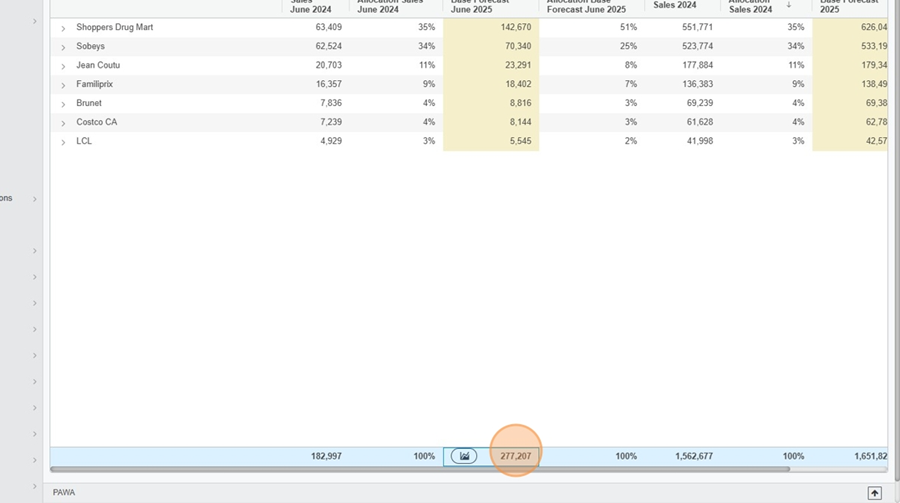The width and height of the screenshot is (900, 503).
Task: Click the 25% allocation base forecast cell
Action: pyautogui.click(x=629, y=46)
